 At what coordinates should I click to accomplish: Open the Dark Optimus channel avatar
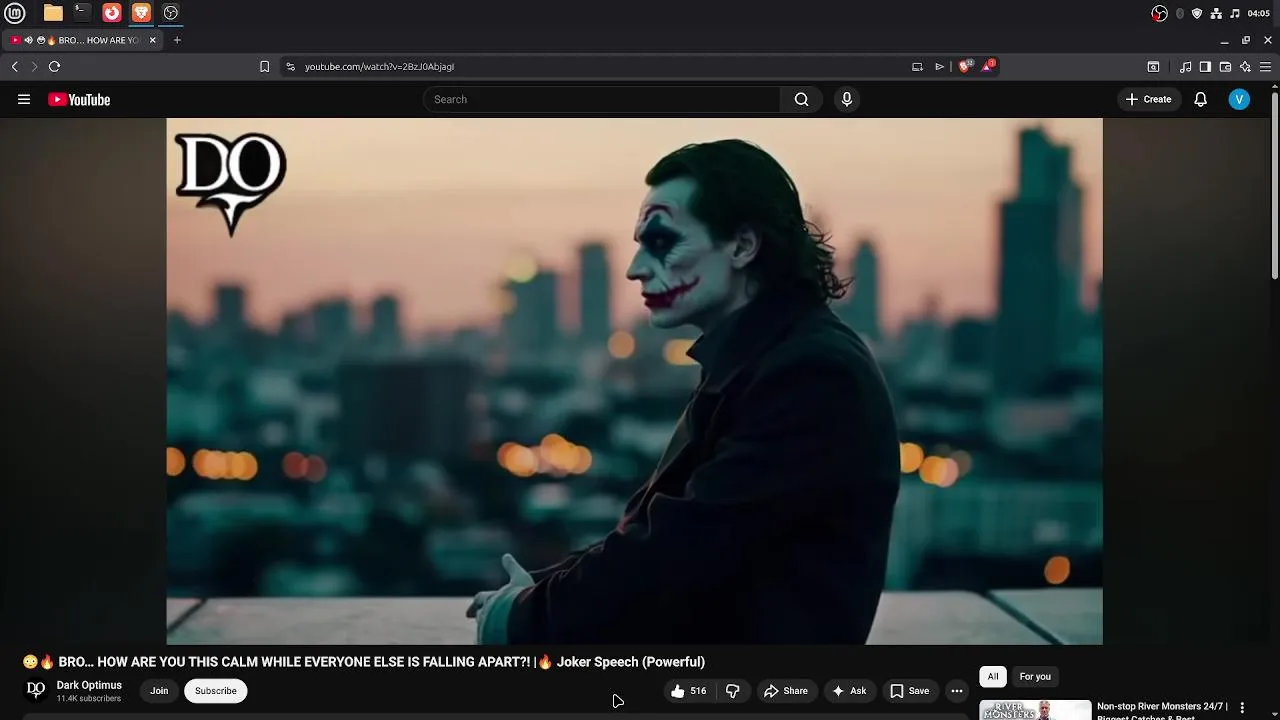(x=36, y=690)
